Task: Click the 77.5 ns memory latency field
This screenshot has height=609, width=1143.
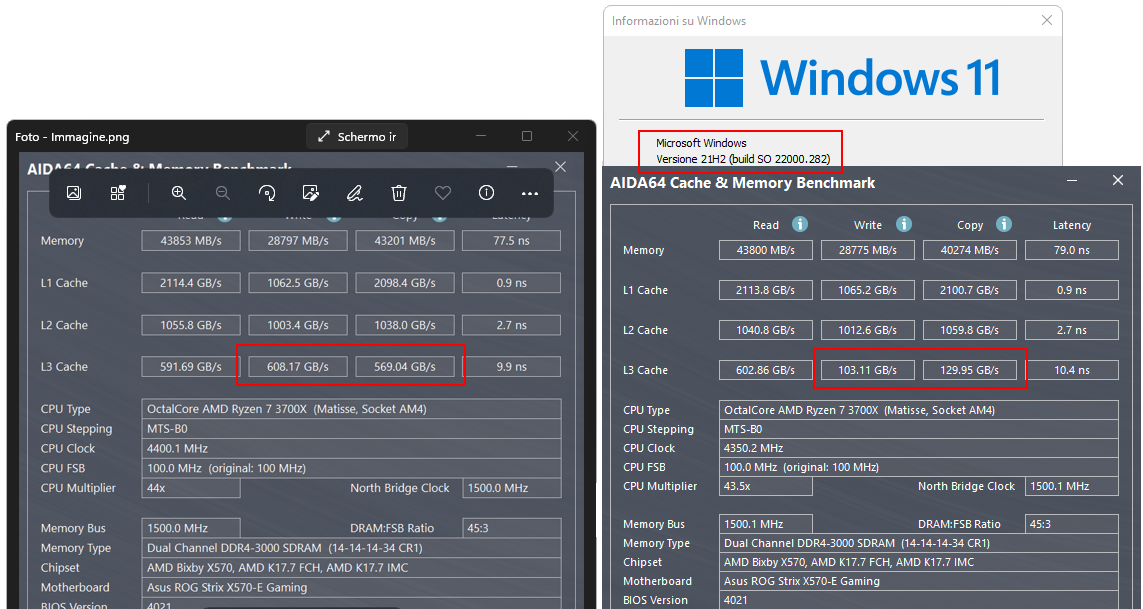Action: click(511, 241)
